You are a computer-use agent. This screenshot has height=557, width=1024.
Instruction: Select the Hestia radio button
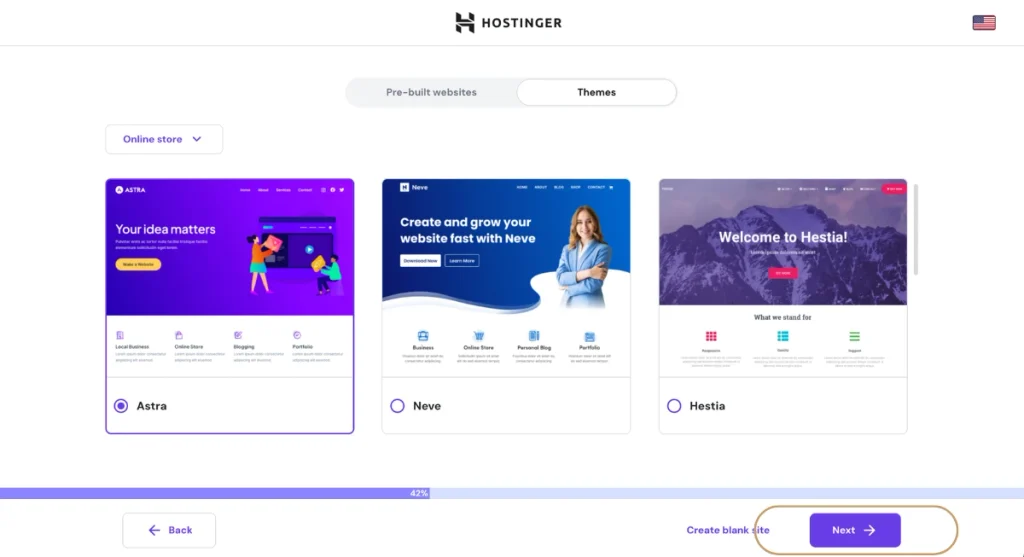tap(674, 406)
